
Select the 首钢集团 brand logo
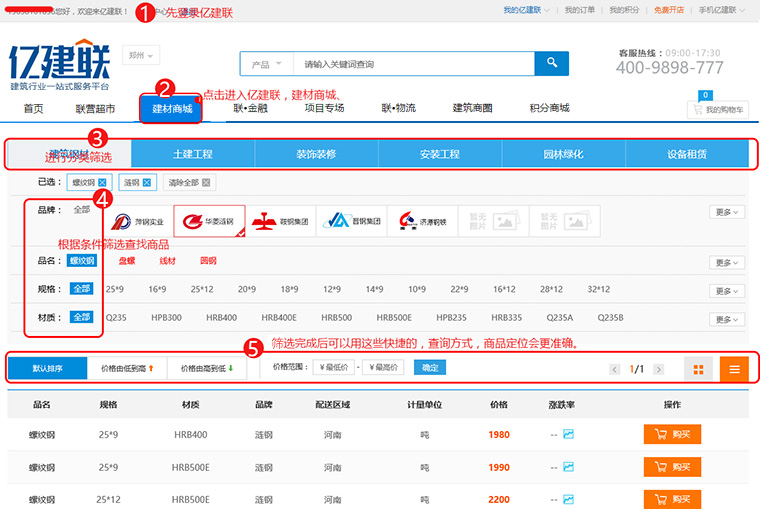coord(350,221)
